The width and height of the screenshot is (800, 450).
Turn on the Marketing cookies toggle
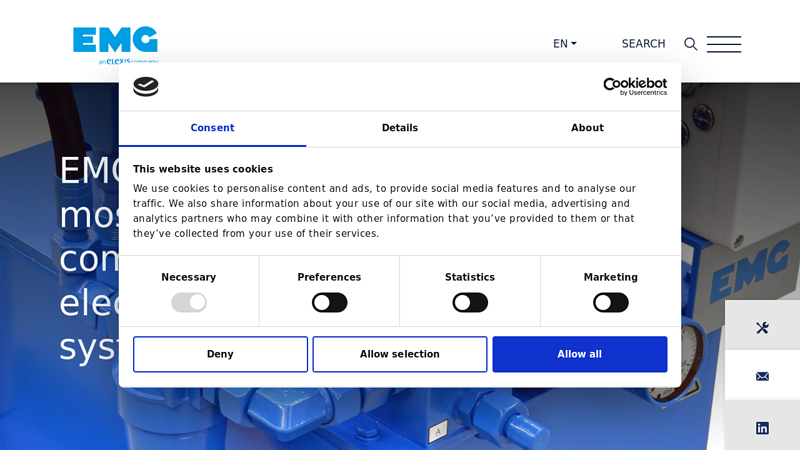[x=610, y=302]
